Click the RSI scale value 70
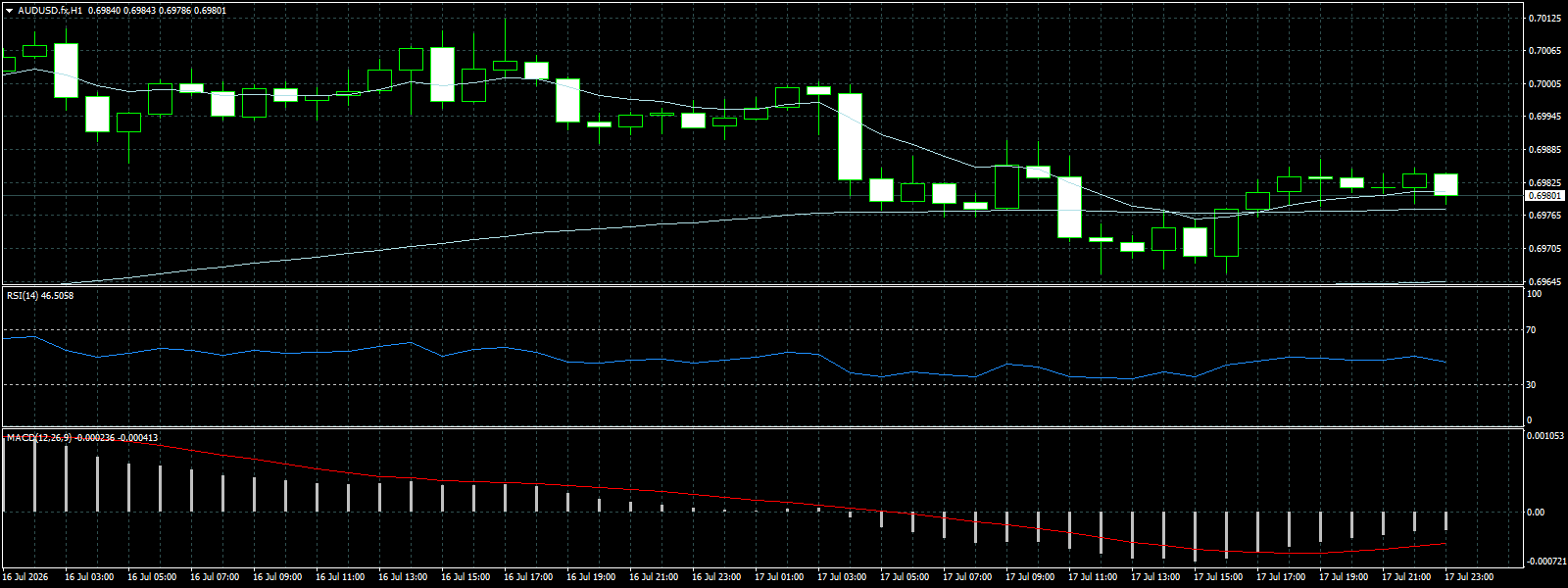 1531,330
